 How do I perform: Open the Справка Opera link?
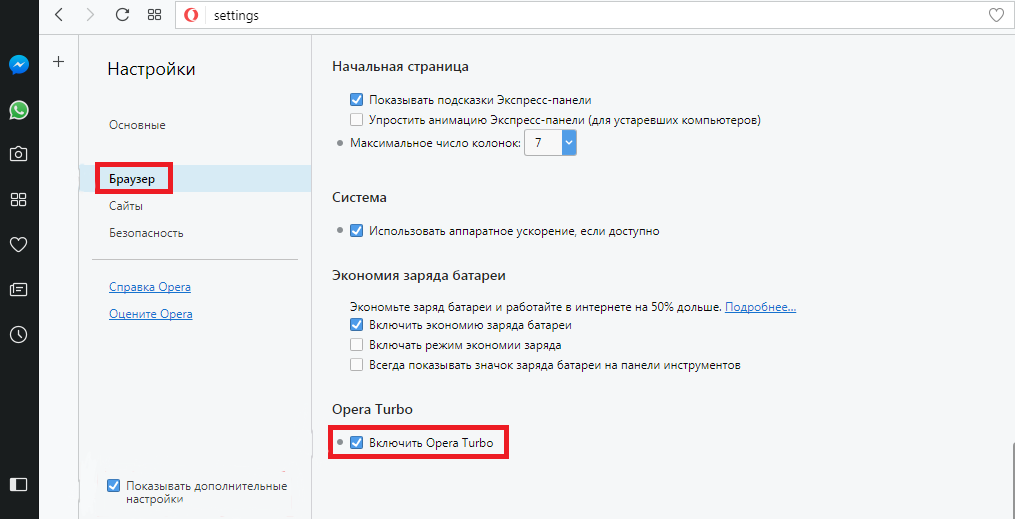[x=150, y=287]
